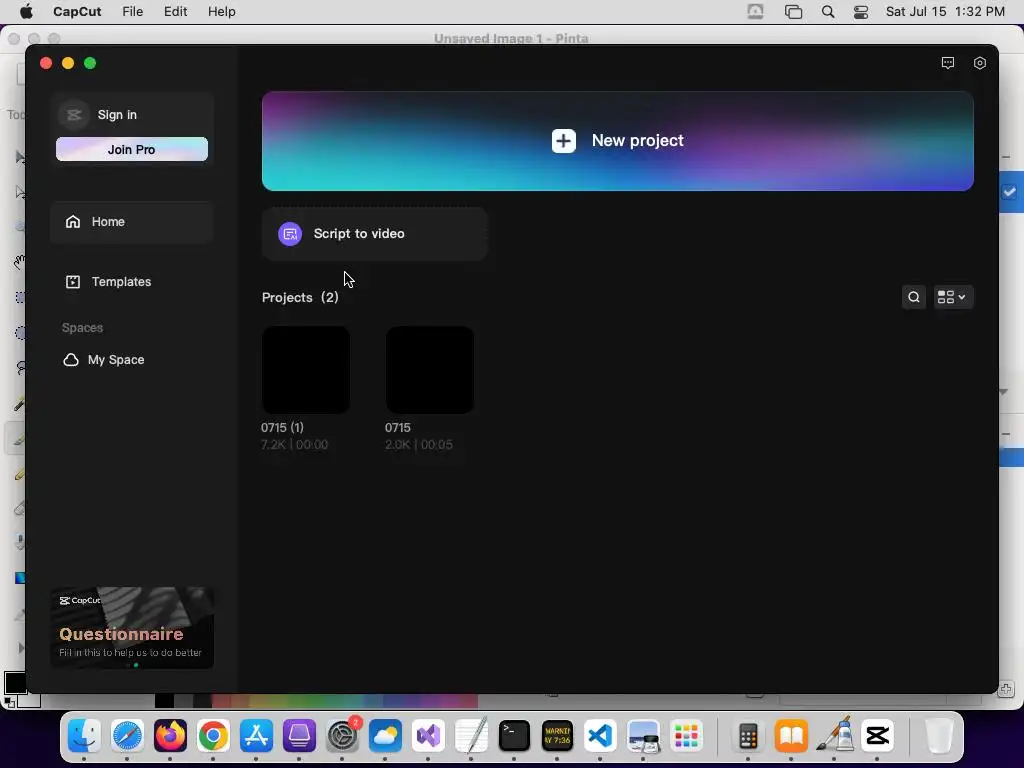
Task: Click the feedback chat icon in CapCut
Action: click(x=948, y=63)
